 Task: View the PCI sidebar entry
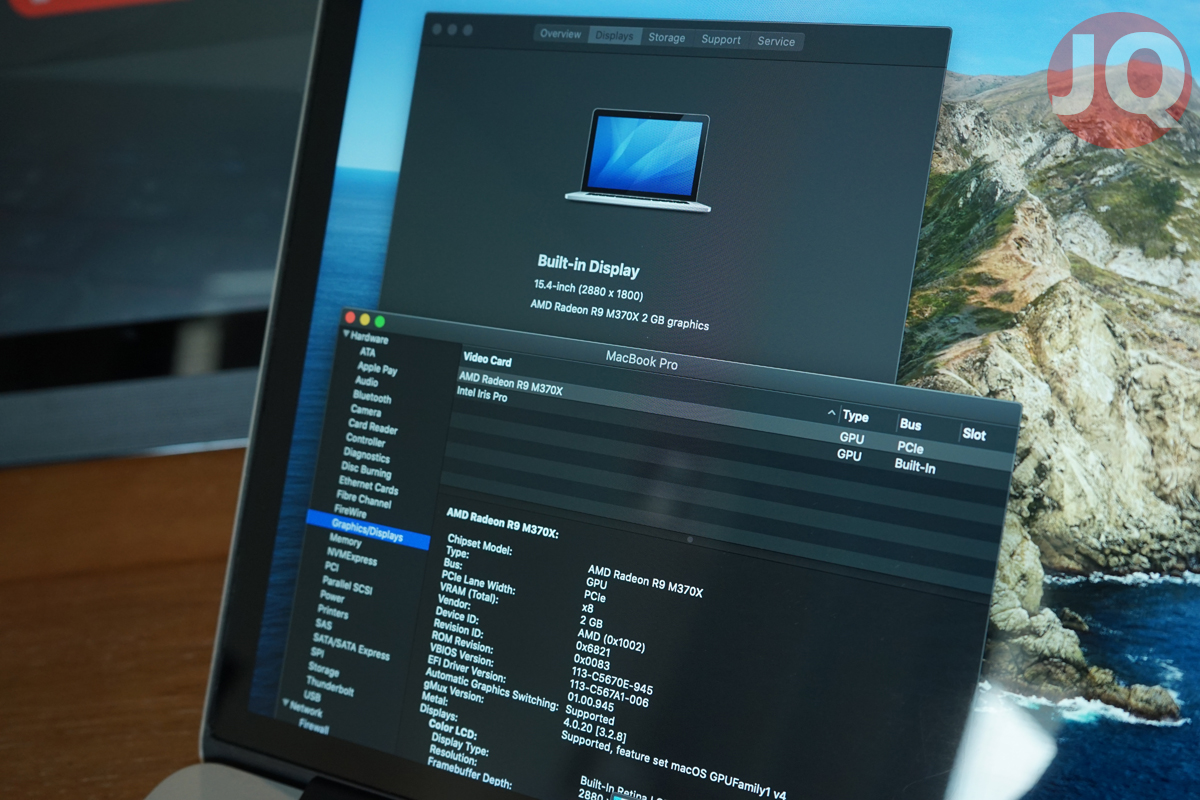pos(332,567)
